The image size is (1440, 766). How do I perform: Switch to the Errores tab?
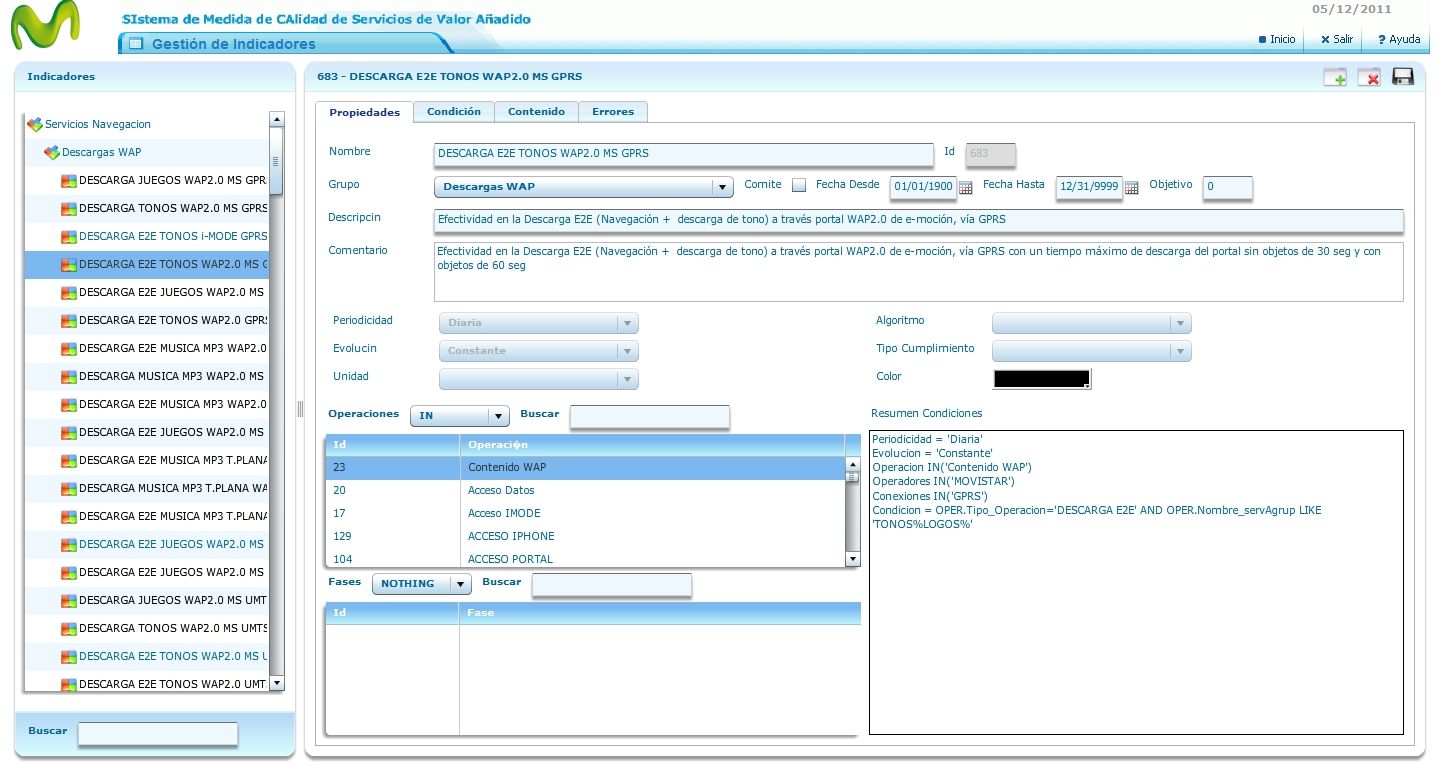click(613, 111)
